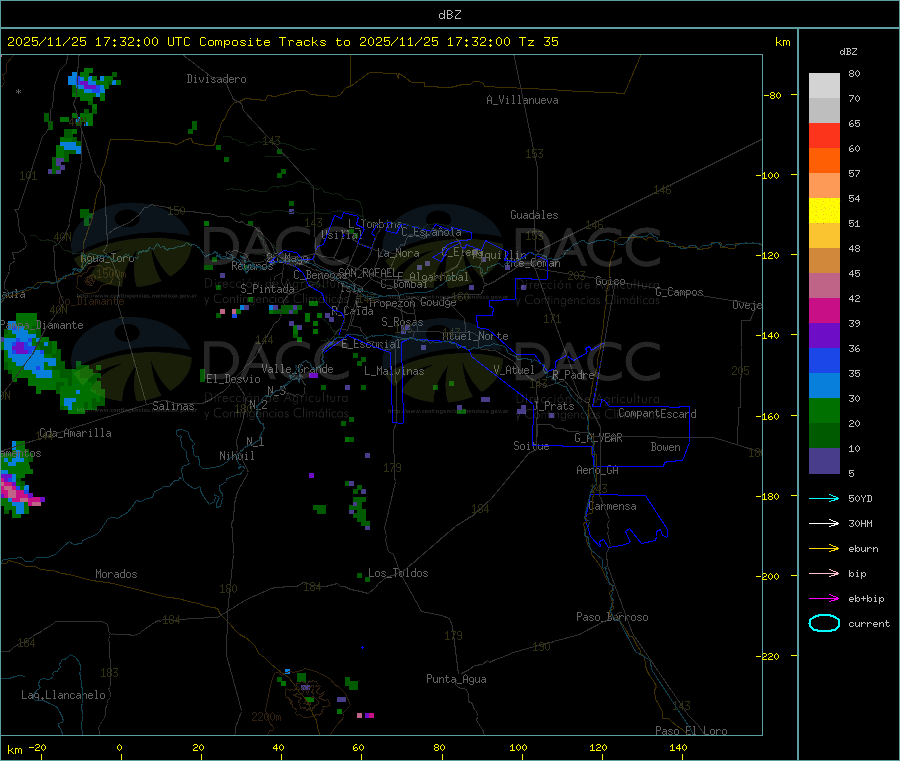
Task: Click the R_Padre label
Action: tap(573, 375)
